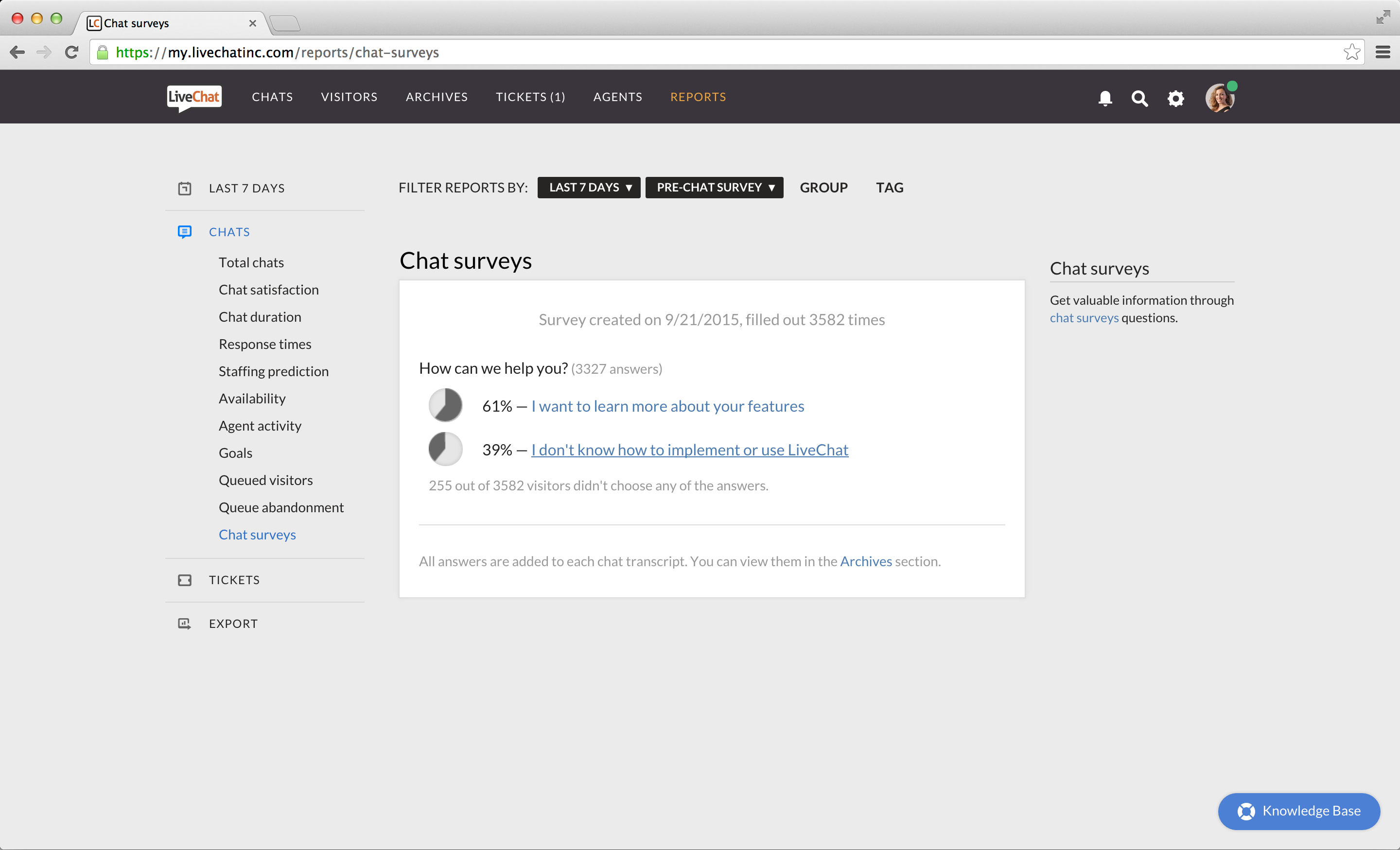Click the 'I want to learn more about your features' link
This screenshot has width=1400, height=850.
click(x=667, y=406)
